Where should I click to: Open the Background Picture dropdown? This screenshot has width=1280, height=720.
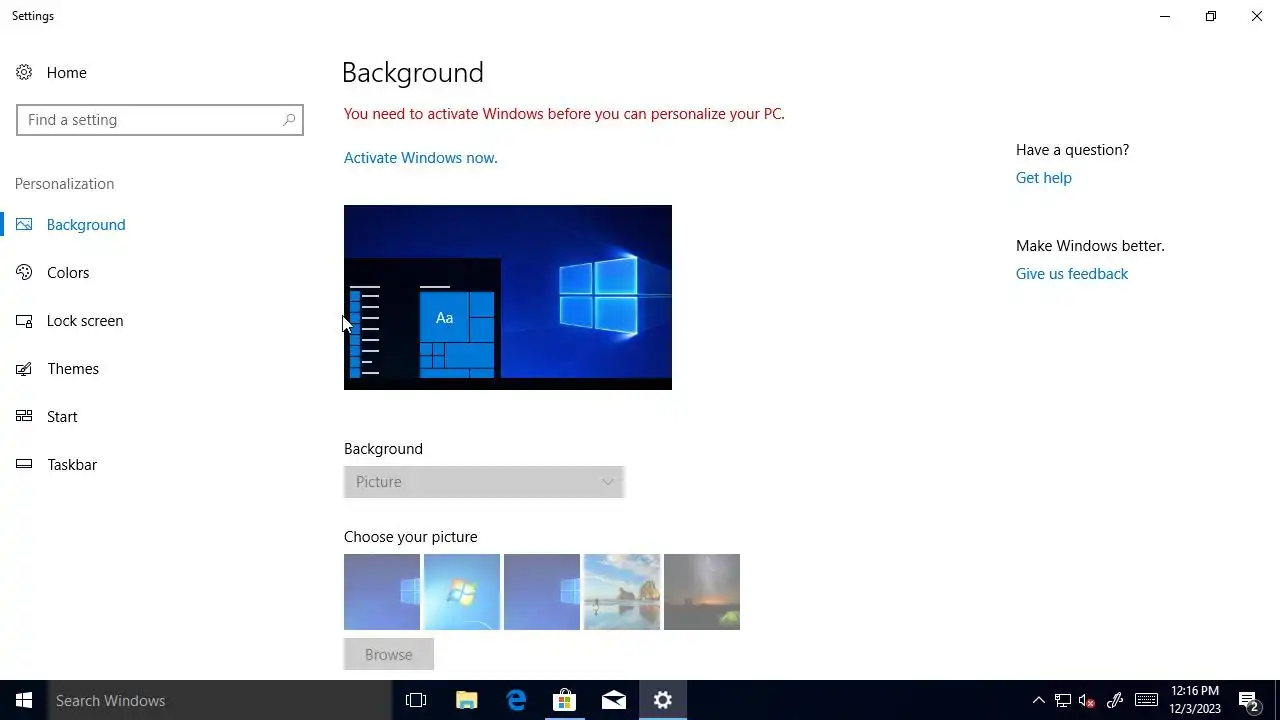484,482
